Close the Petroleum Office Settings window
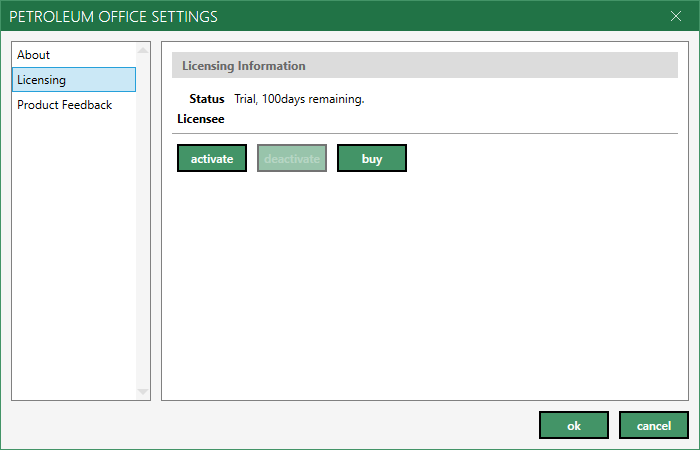This screenshot has width=700, height=450. 676,17
